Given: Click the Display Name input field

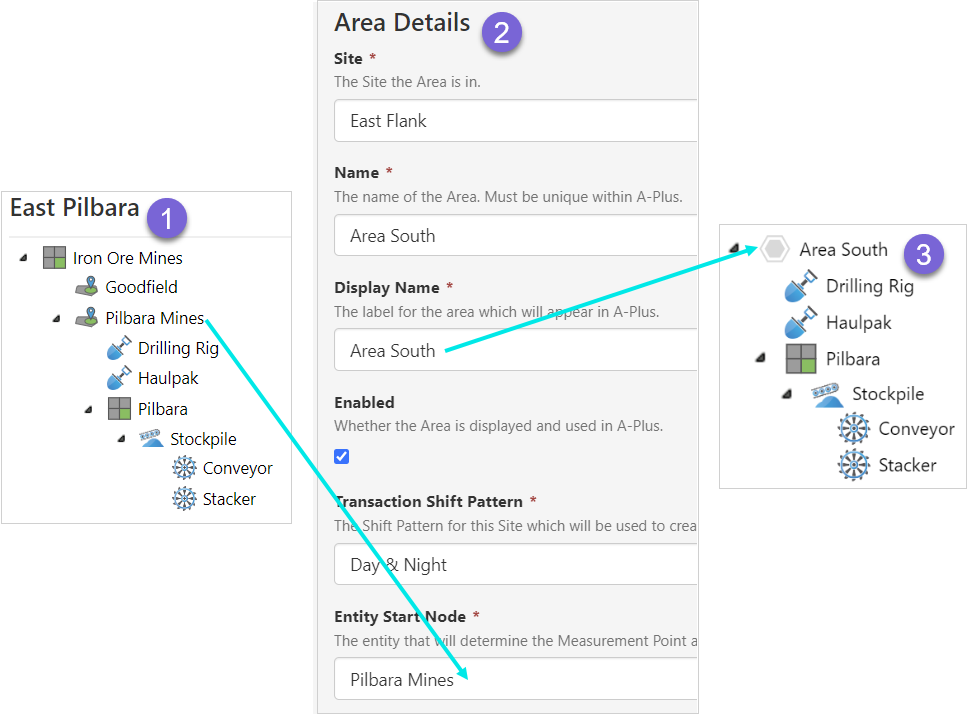Looking at the screenshot, I should [x=516, y=350].
